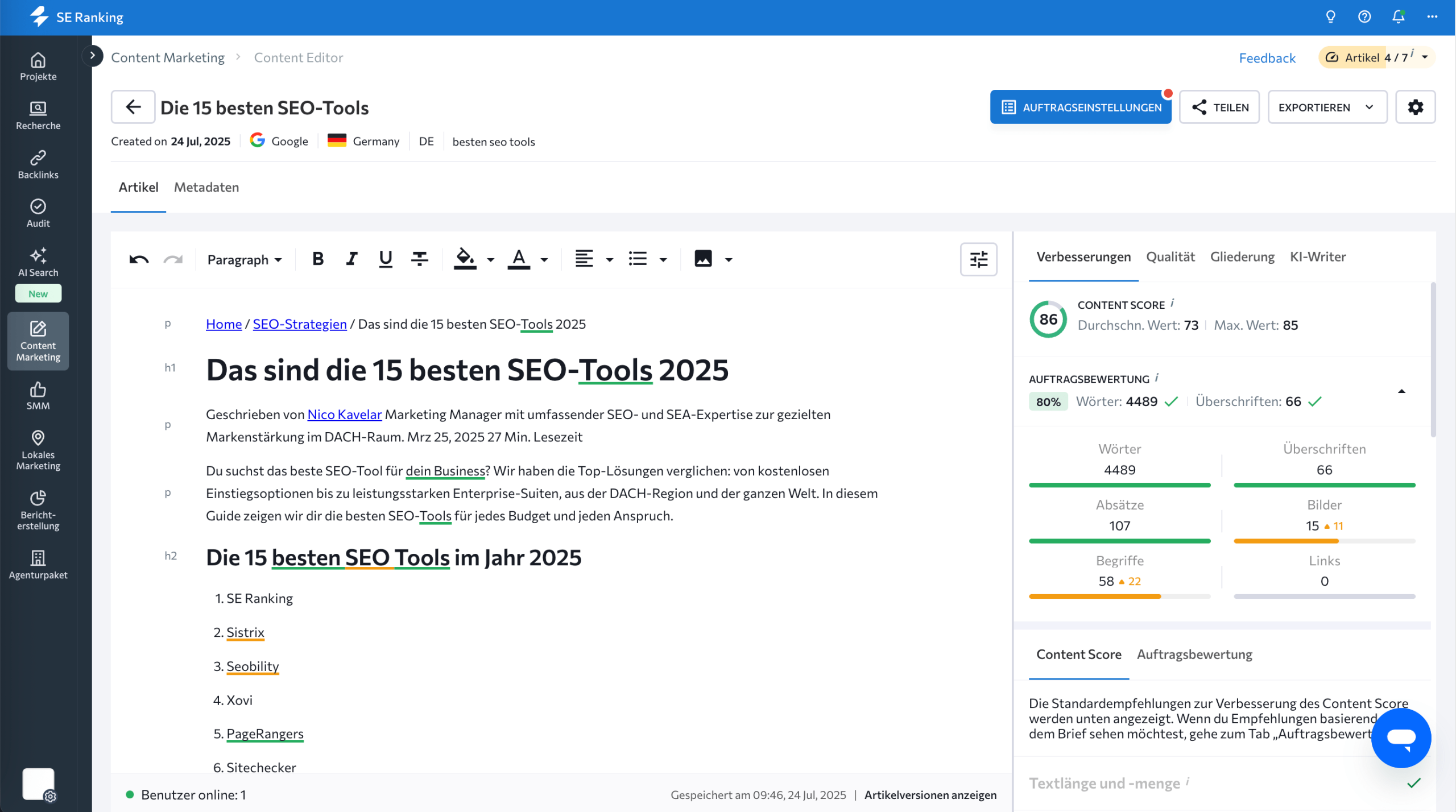1456x812 pixels.
Task: Open the SEO-Strategien link
Action: 300,324
